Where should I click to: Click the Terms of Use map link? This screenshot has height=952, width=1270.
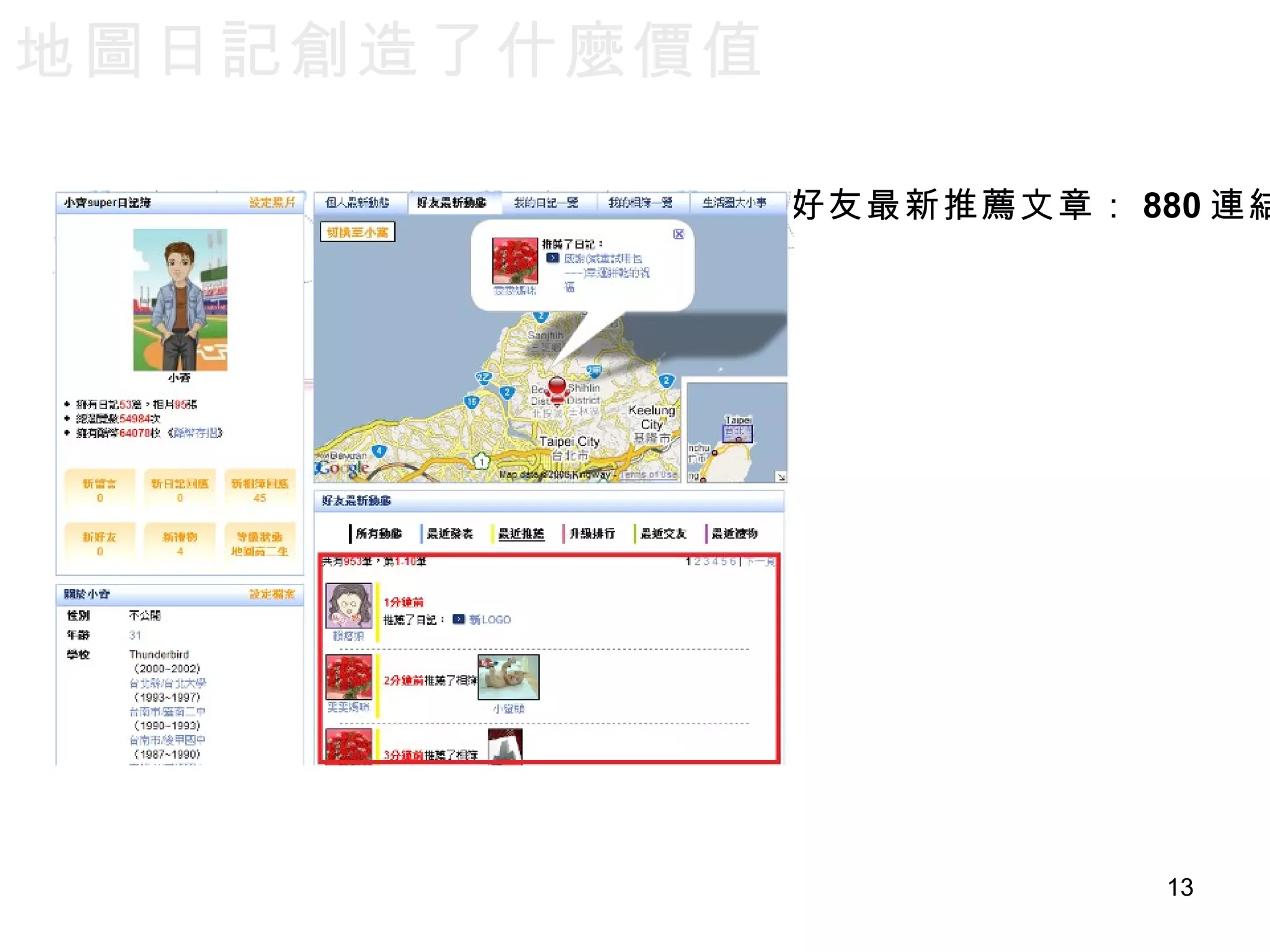[649, 475]
